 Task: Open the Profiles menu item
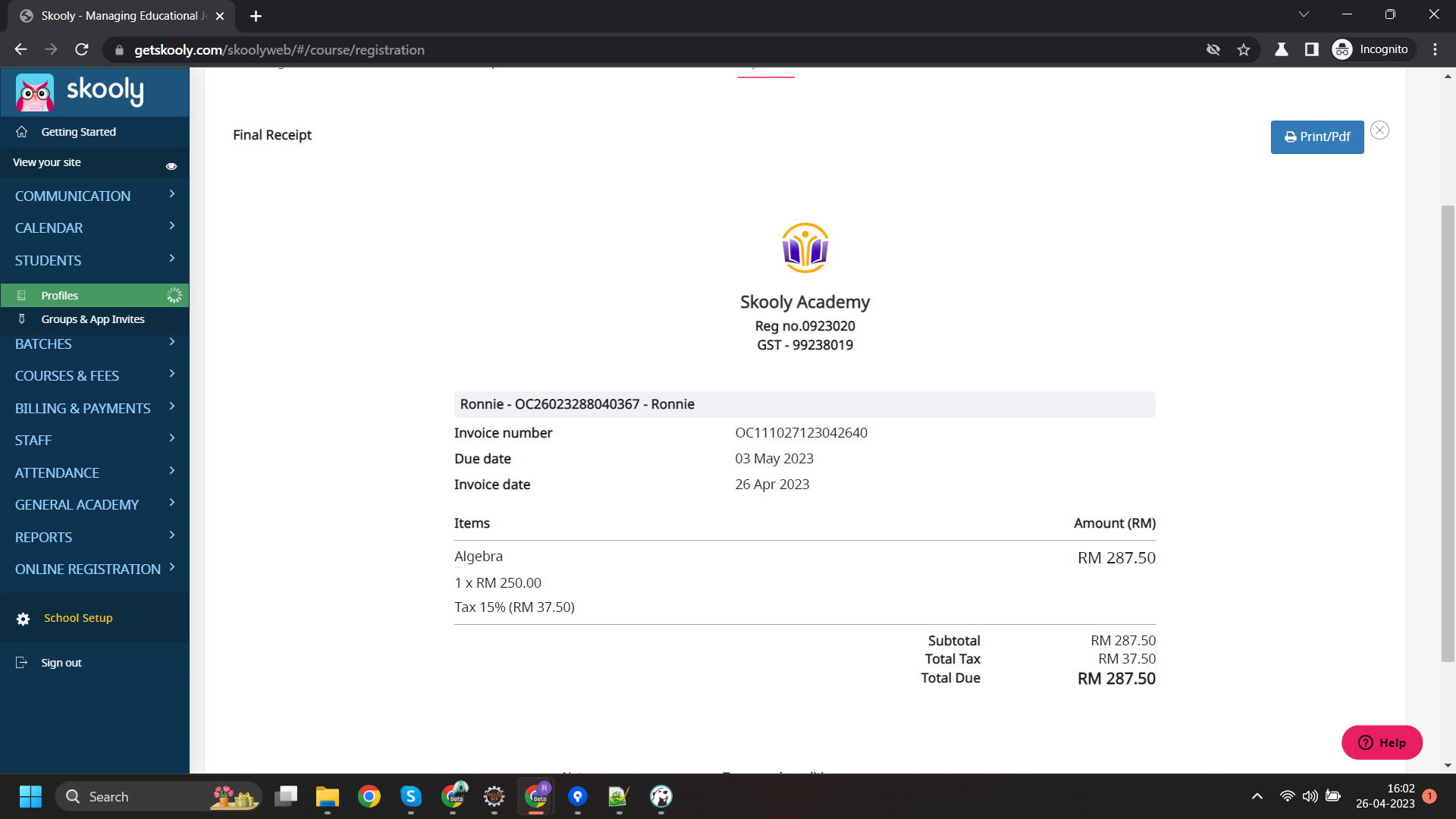coord(95,295)
